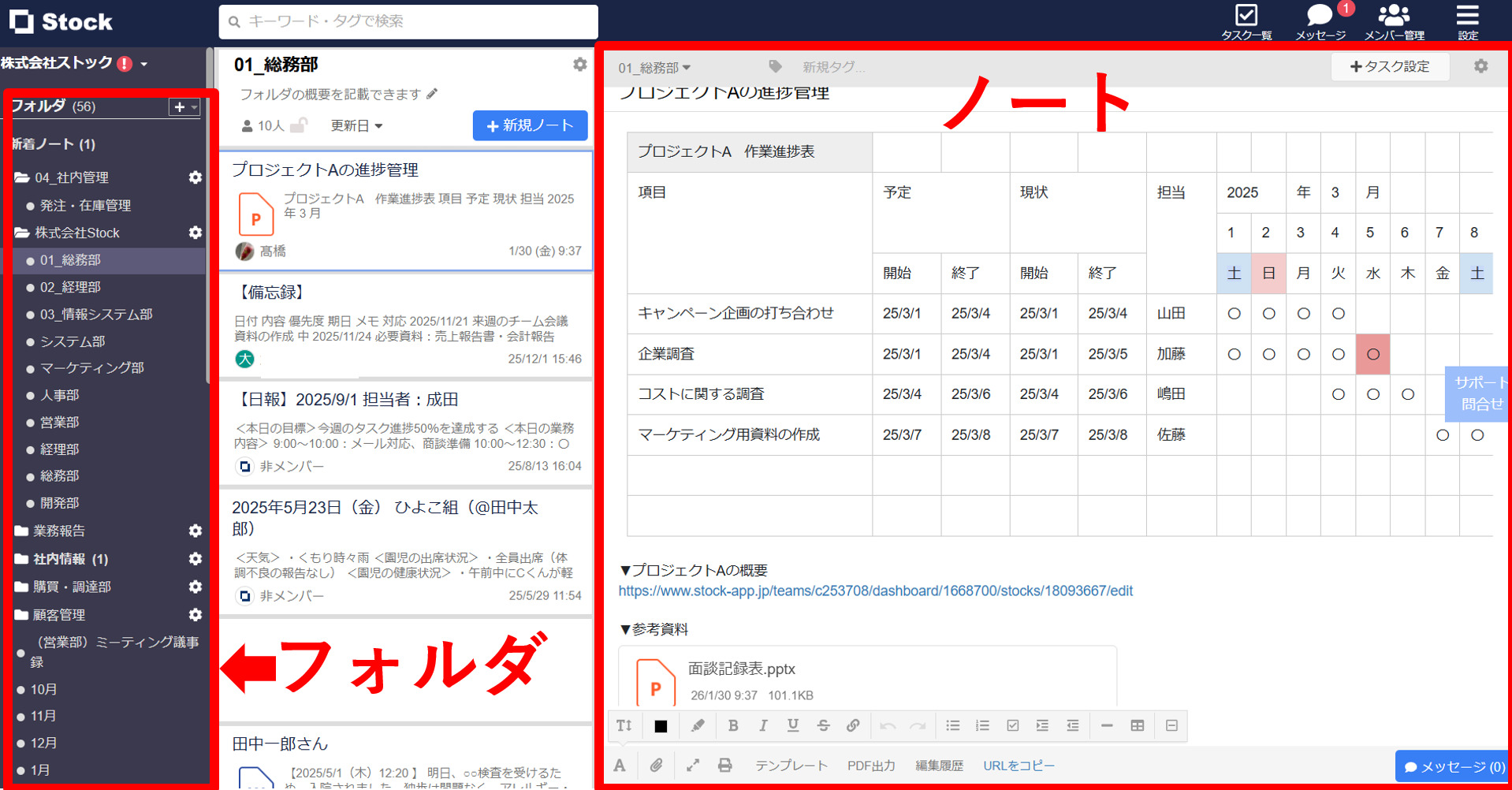Screen dimensions: 1512x790
Task: Open print via the printer icon
Action: (x=724, y=765)
